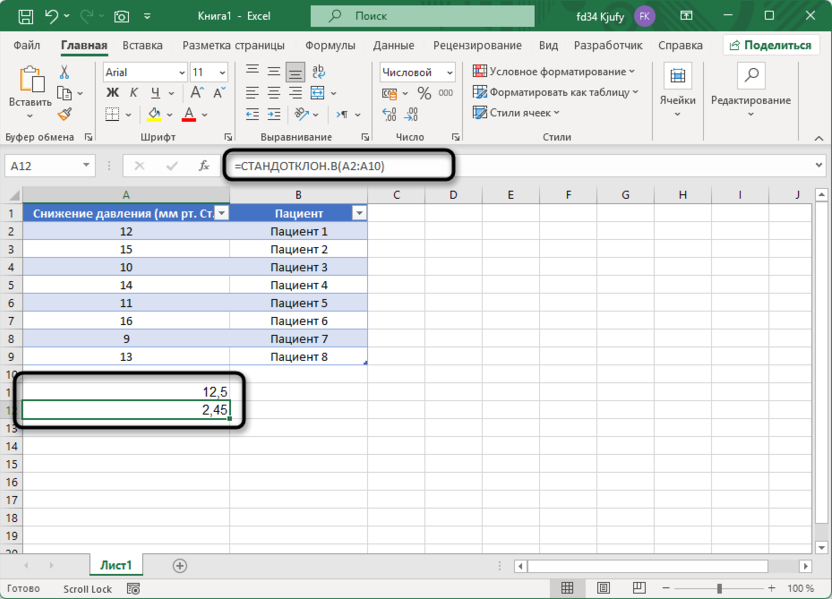832x599 pixels.
Task: Open the Формулы ribbon tab
Action: [x=331, y=45]
